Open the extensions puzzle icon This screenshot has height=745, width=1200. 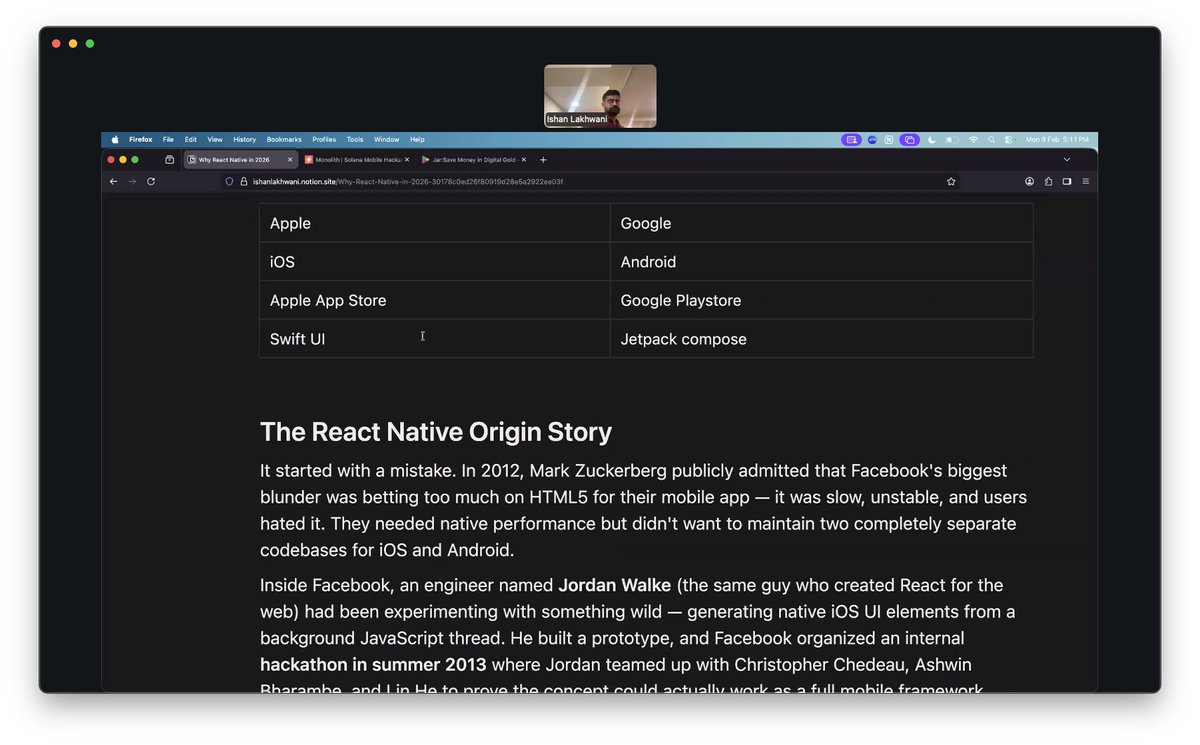click(1048, 182)
